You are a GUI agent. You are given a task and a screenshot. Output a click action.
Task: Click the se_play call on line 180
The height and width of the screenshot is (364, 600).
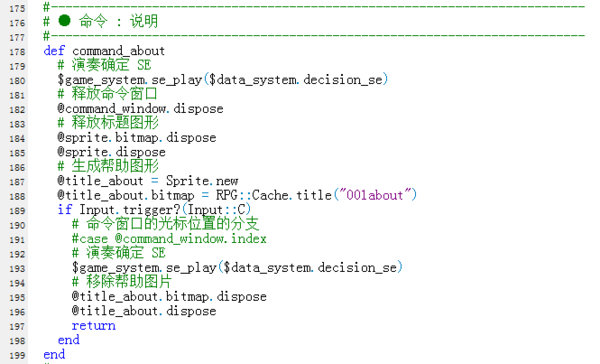pyautogui.click(x=223, y=80)
